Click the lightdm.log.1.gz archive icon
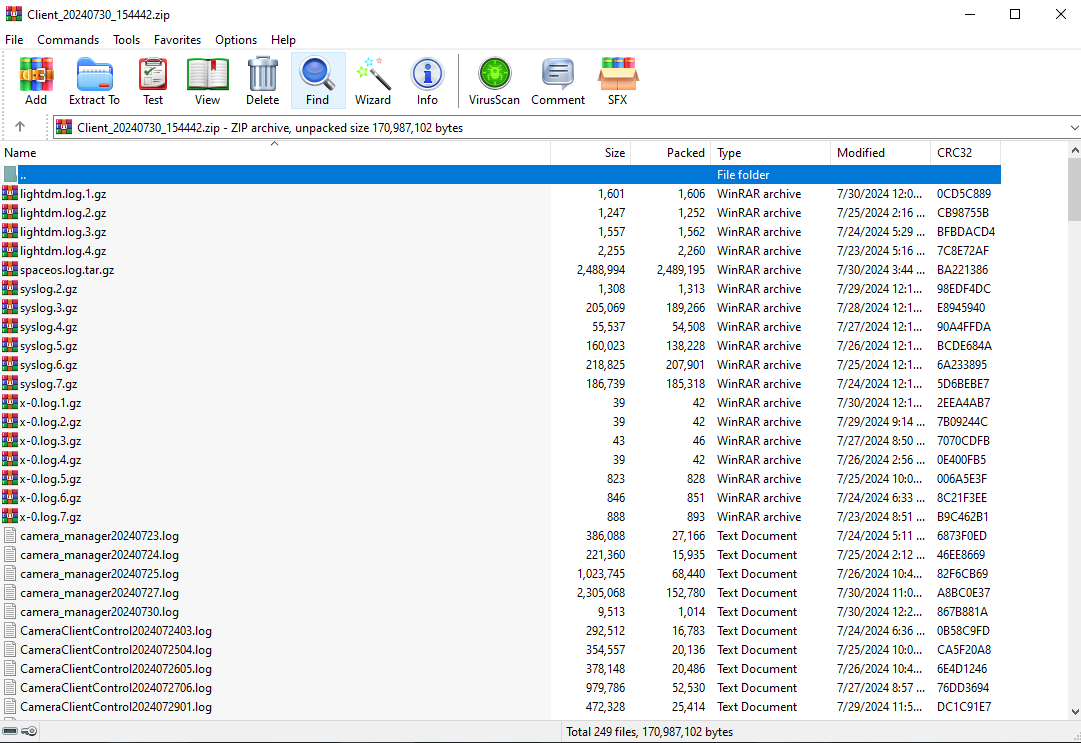Viewport: 1081px width, 743px height. (x=10, y=194)
